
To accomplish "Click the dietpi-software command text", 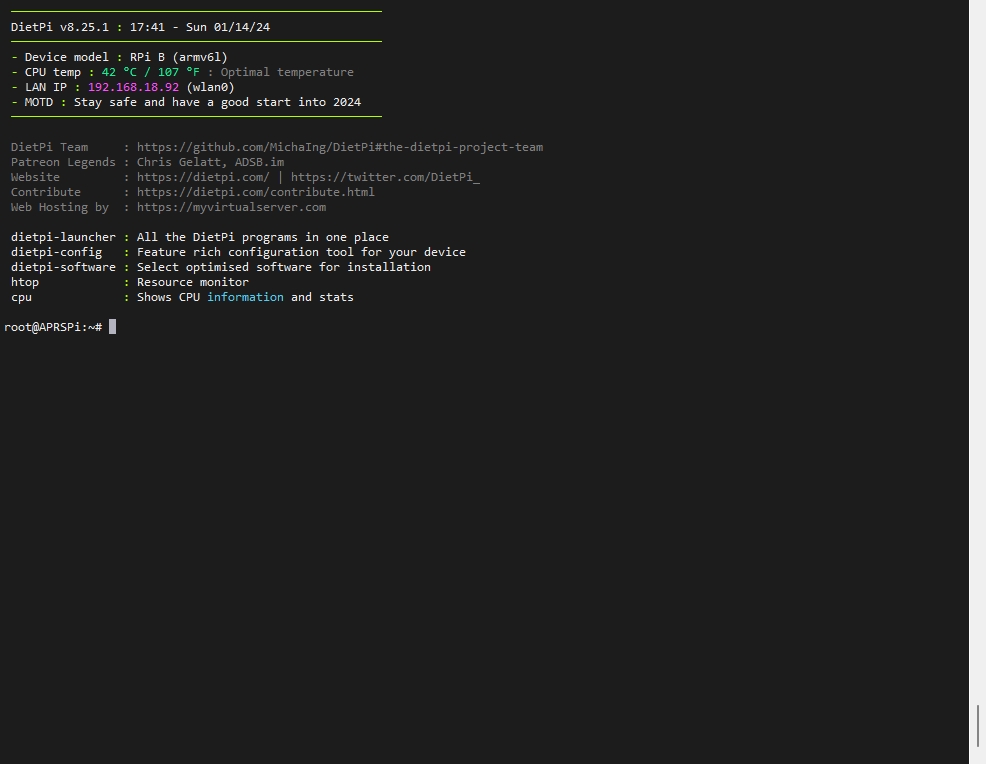I will pos(63,267).
